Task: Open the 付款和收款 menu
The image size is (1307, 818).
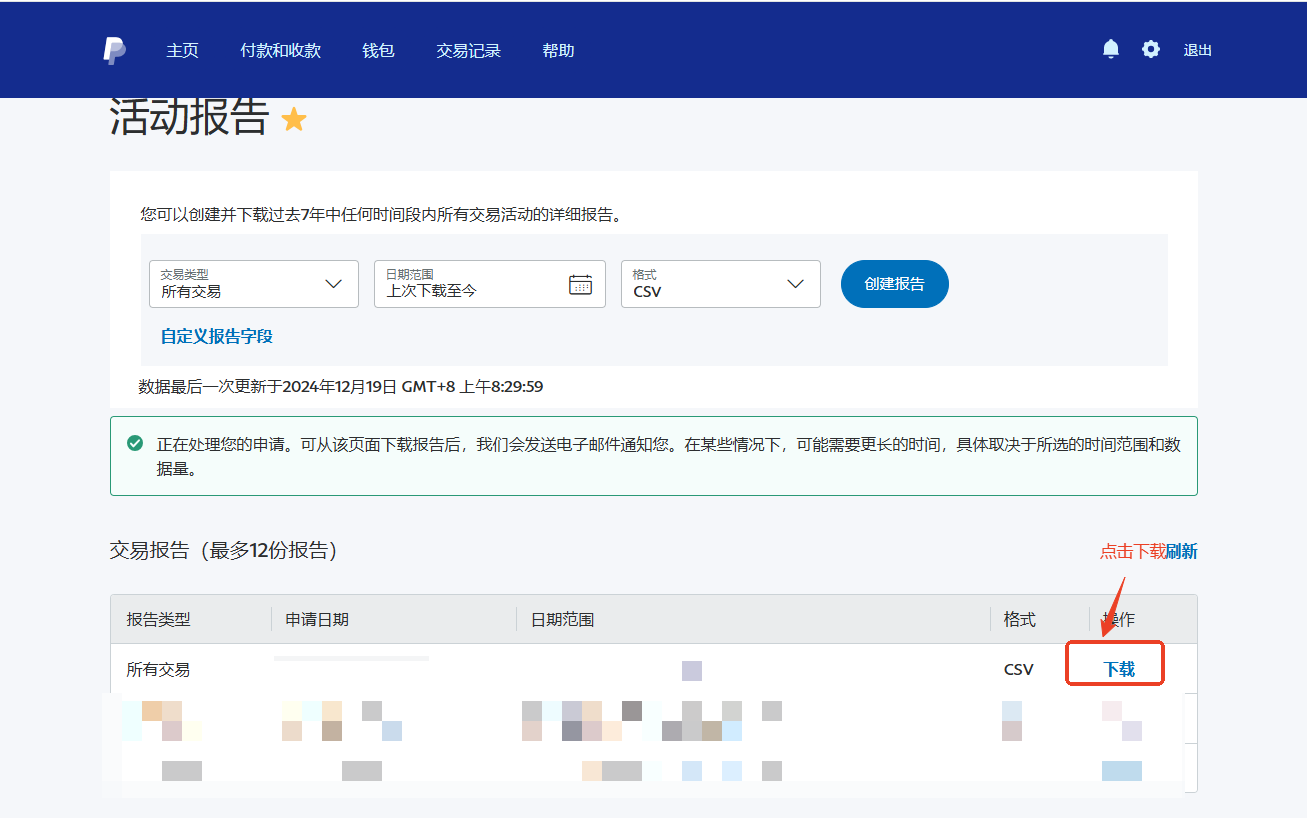Action: [x=280, y=50]
